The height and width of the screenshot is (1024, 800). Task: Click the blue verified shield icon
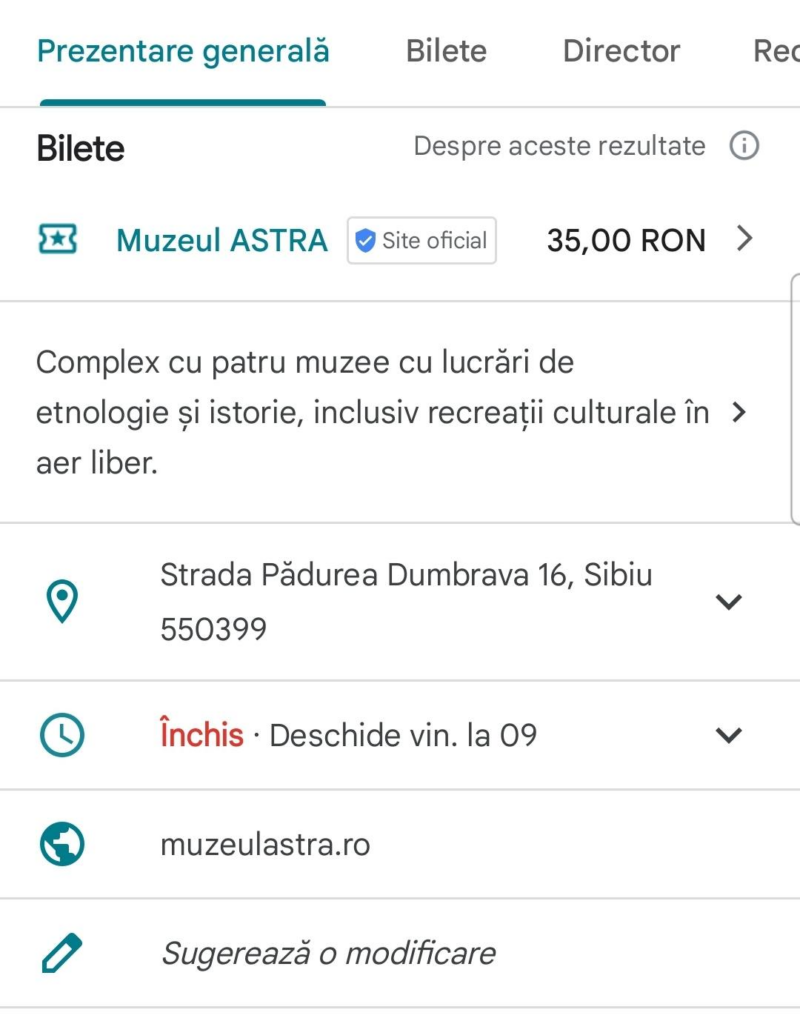366,241
